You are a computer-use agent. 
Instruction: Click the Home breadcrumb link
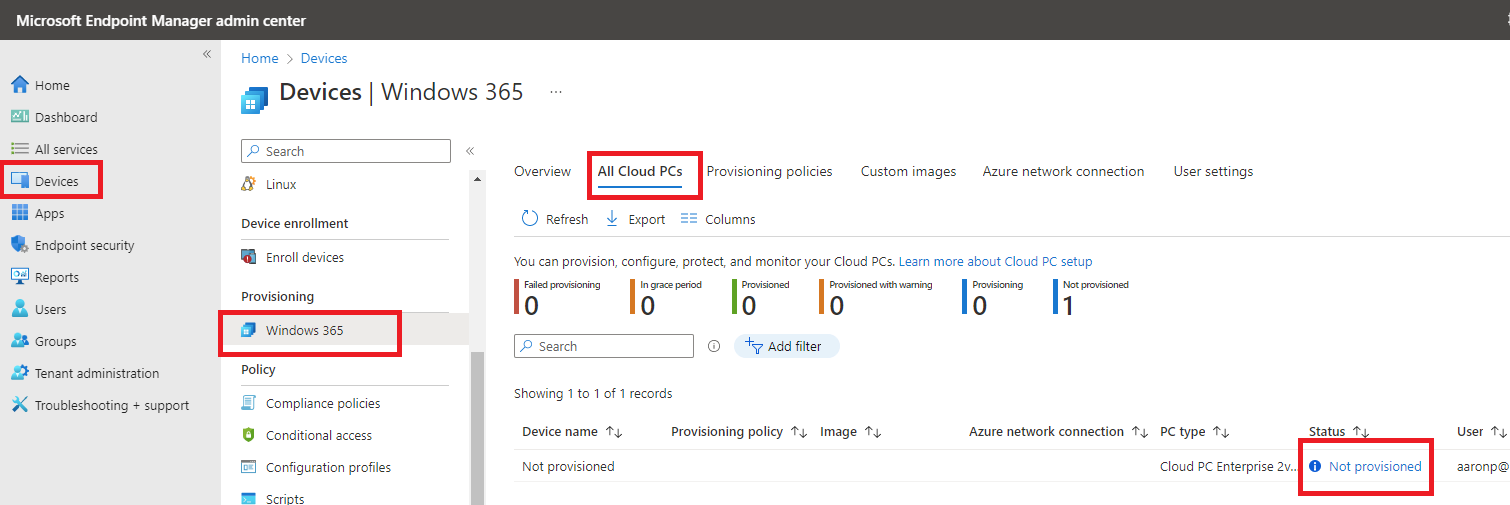point(260,58)
